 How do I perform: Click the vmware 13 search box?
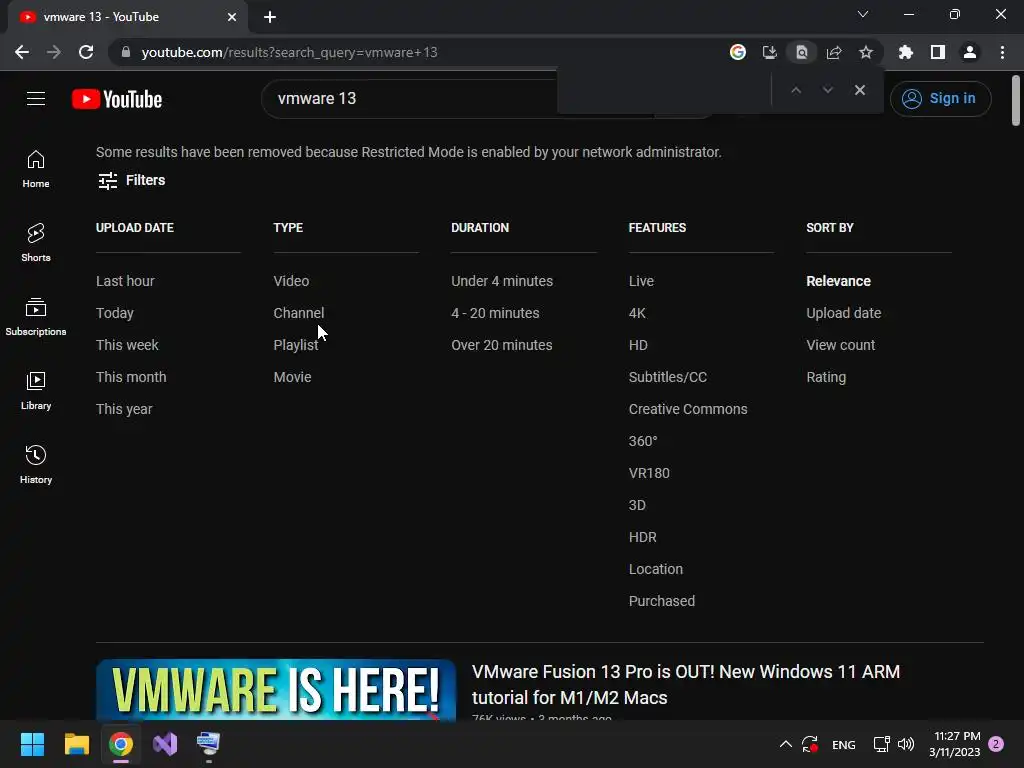pyautogui.click(x=411, y=99)
